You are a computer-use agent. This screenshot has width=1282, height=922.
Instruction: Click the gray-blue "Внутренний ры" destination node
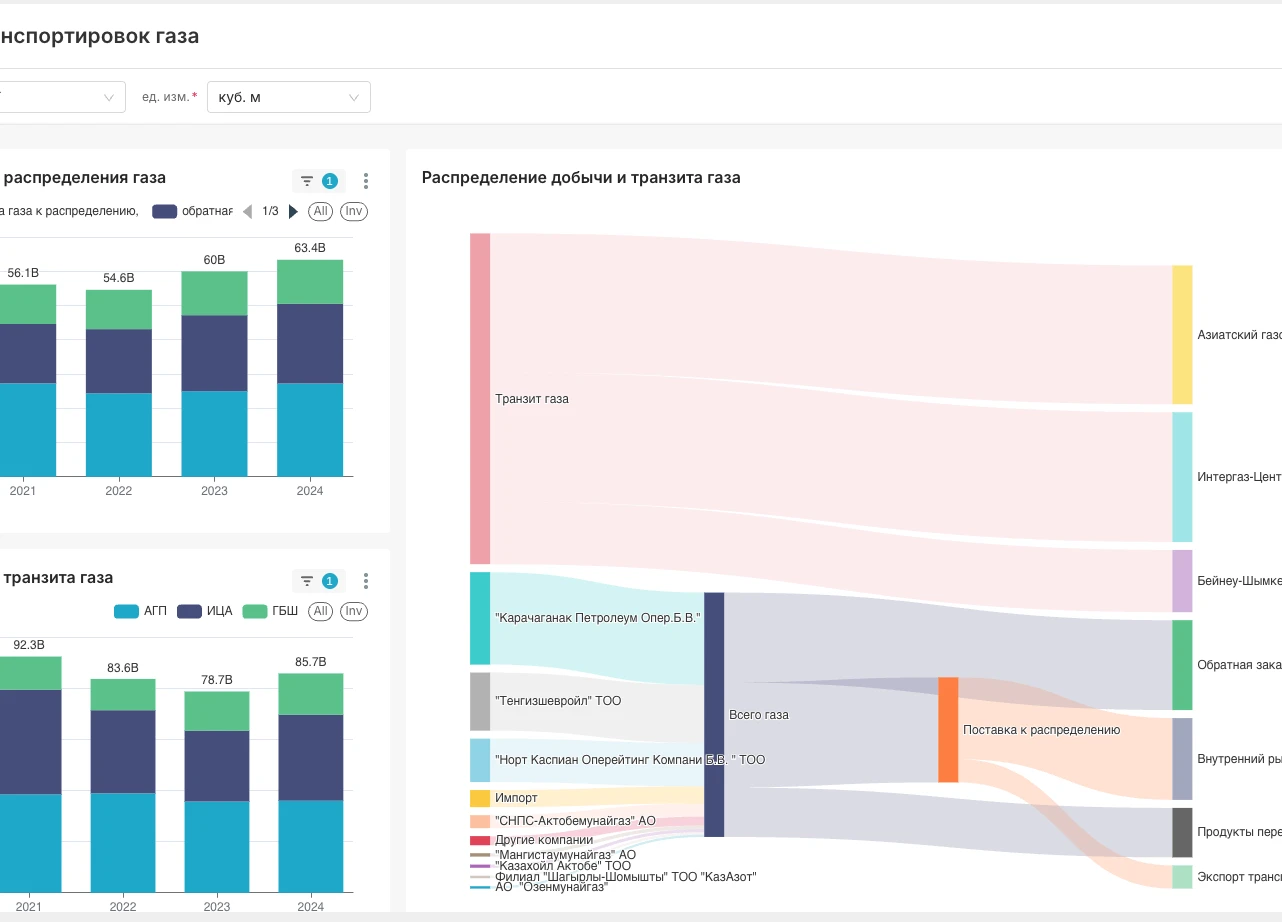(1182, 759)
